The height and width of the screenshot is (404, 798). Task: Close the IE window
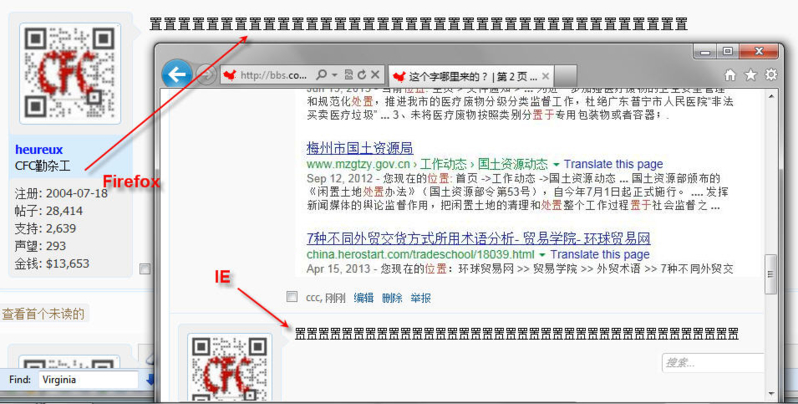pos(759,51)
